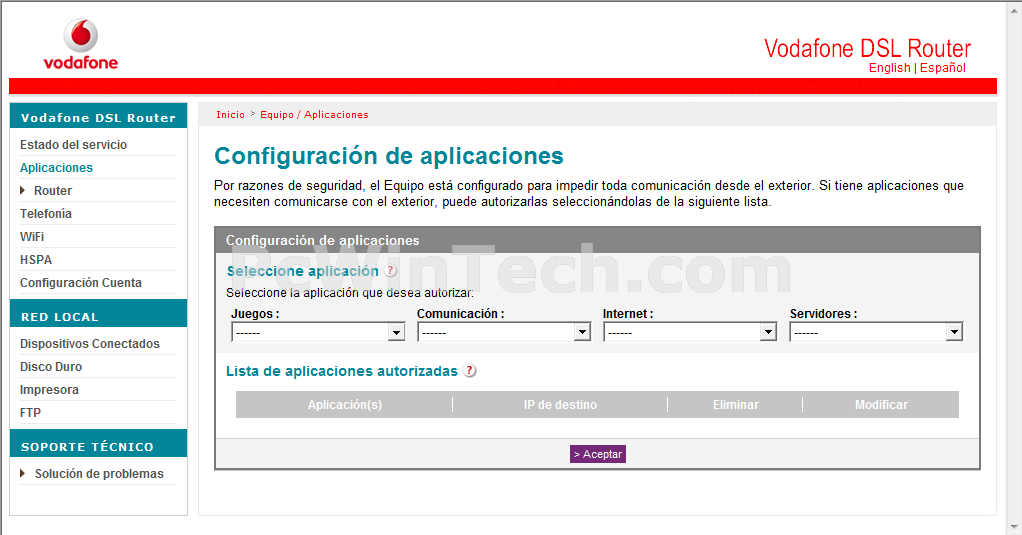1022x535 pixels.
Task: Open Disco Duro page
Action: pyautogui.click(x=51, y=367)
